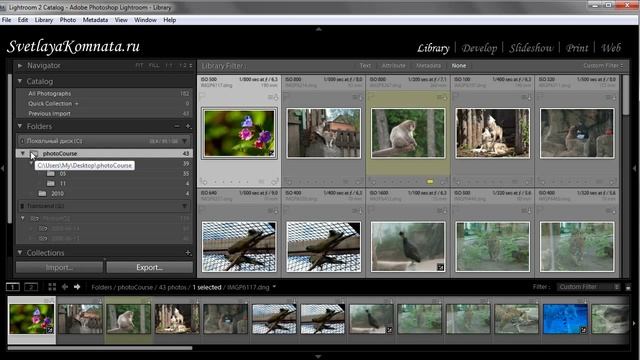Click the filmstrip horizontal scrollbar
The image size is (640, 360).
(x=100, y=348)
